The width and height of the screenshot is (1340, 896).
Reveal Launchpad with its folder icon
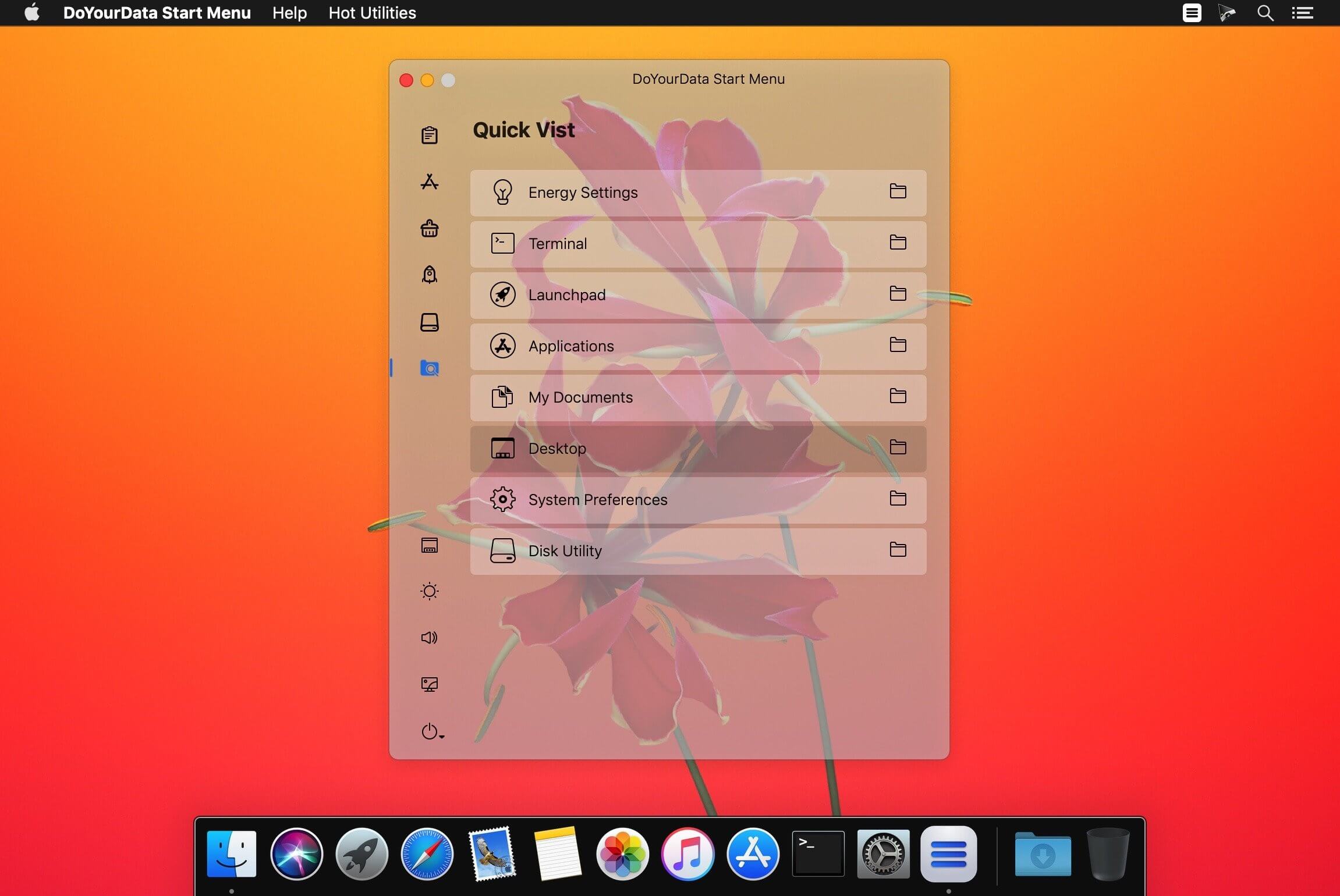[898, 294]
